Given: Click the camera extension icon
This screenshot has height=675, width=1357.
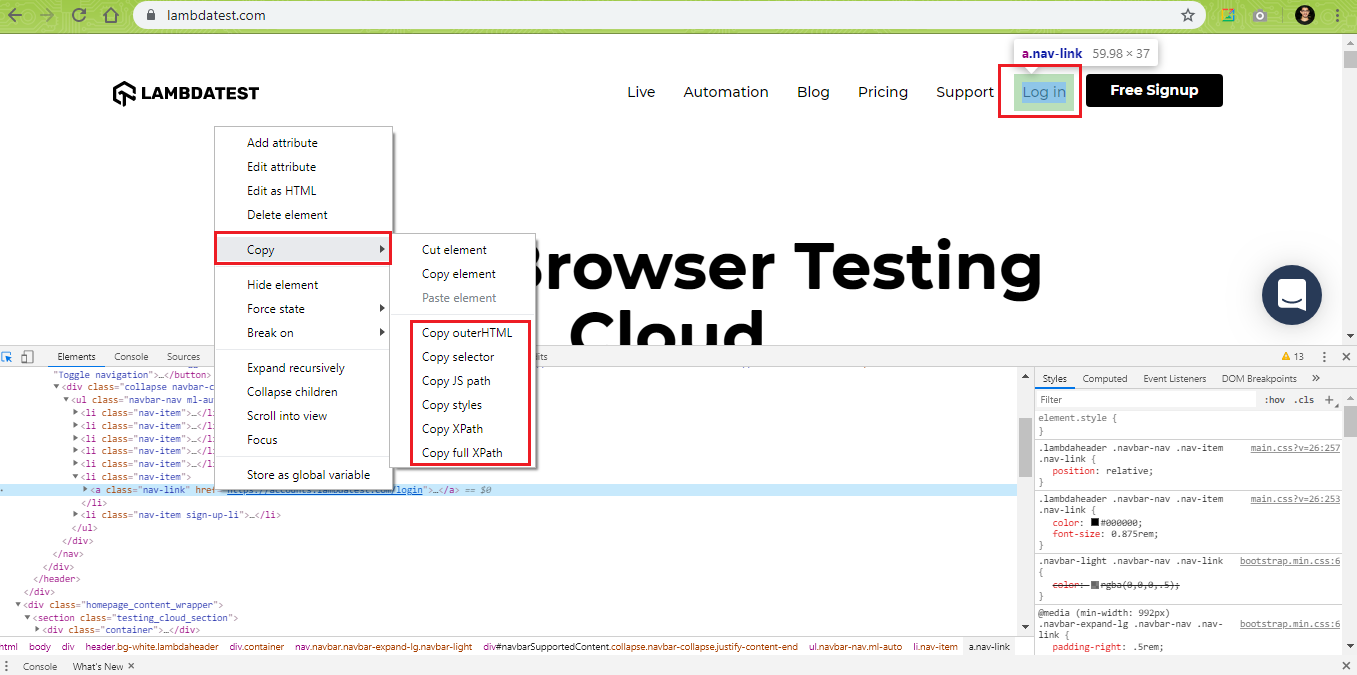Looking at the screenshot, I should [x=1260, y=15].
